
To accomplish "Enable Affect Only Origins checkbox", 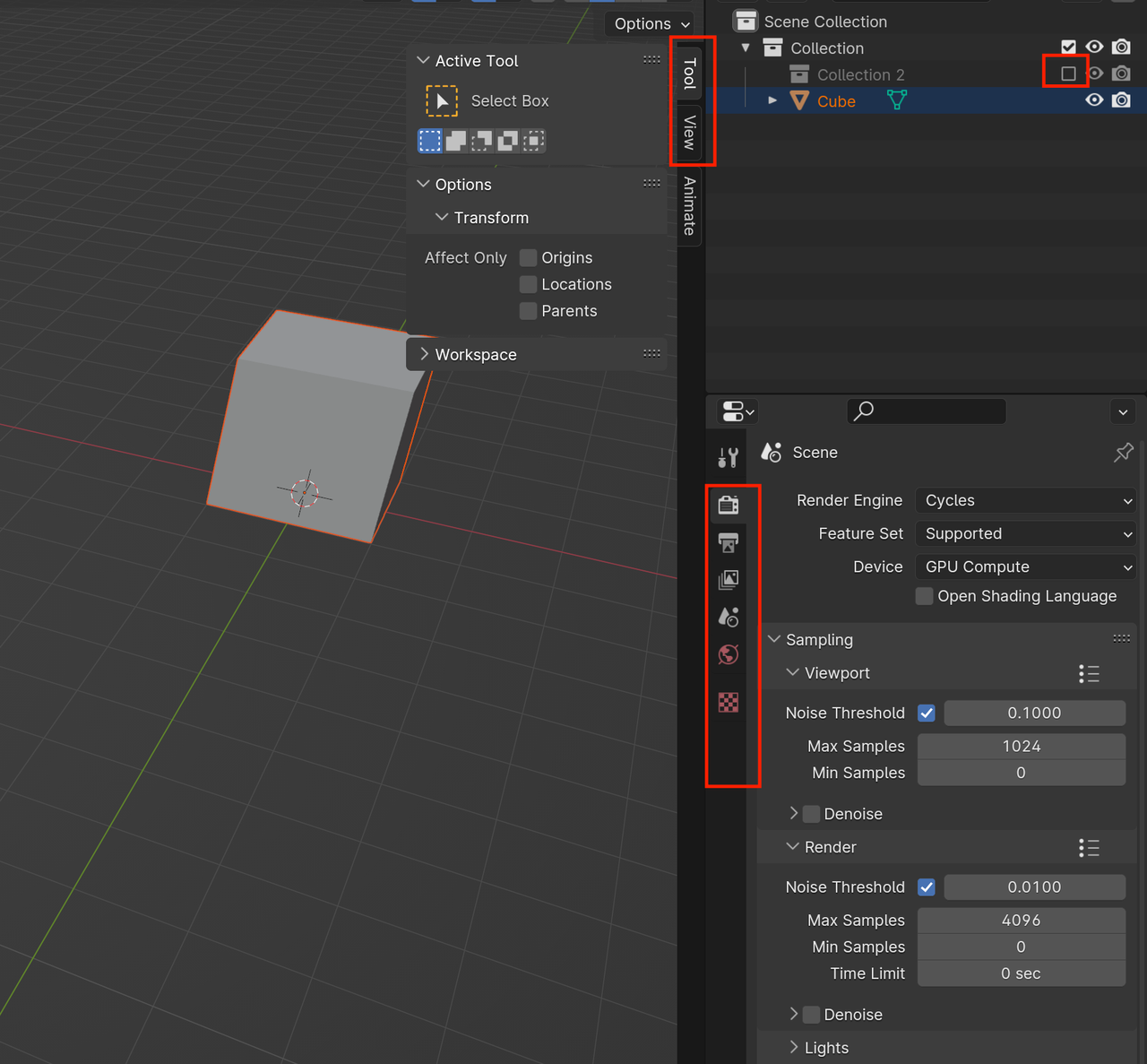I will tap(529, 258).
